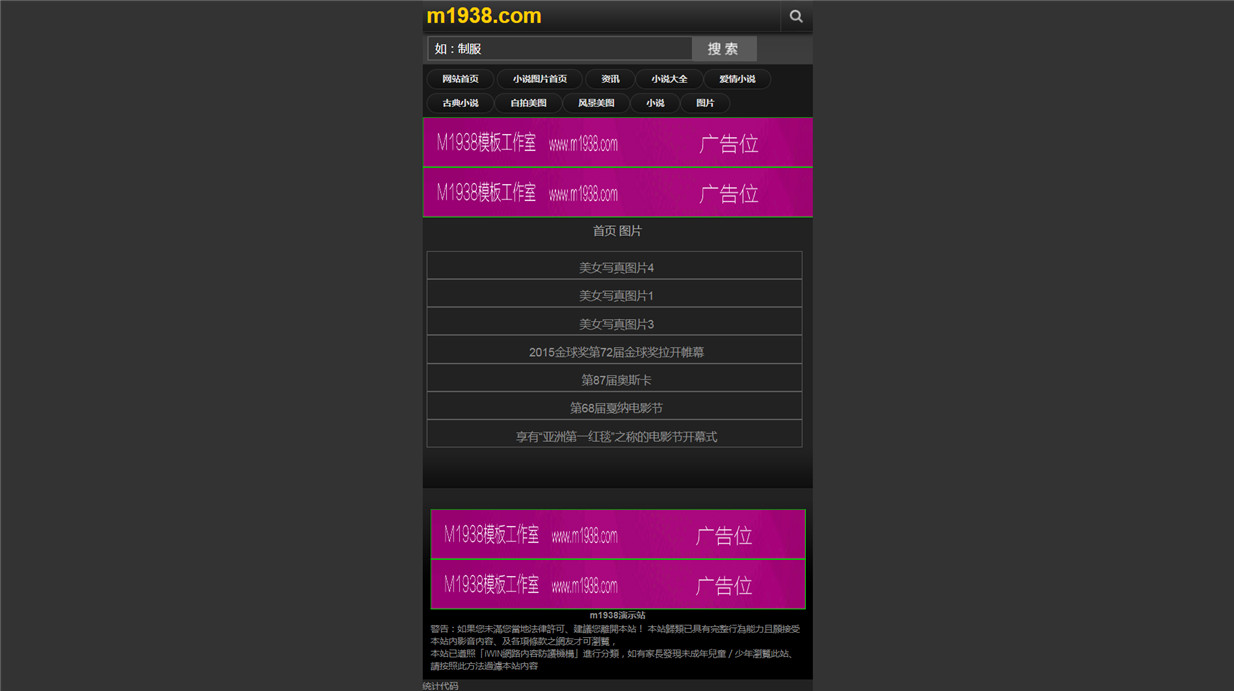Focus the search keyword input field

click(560, 48)
